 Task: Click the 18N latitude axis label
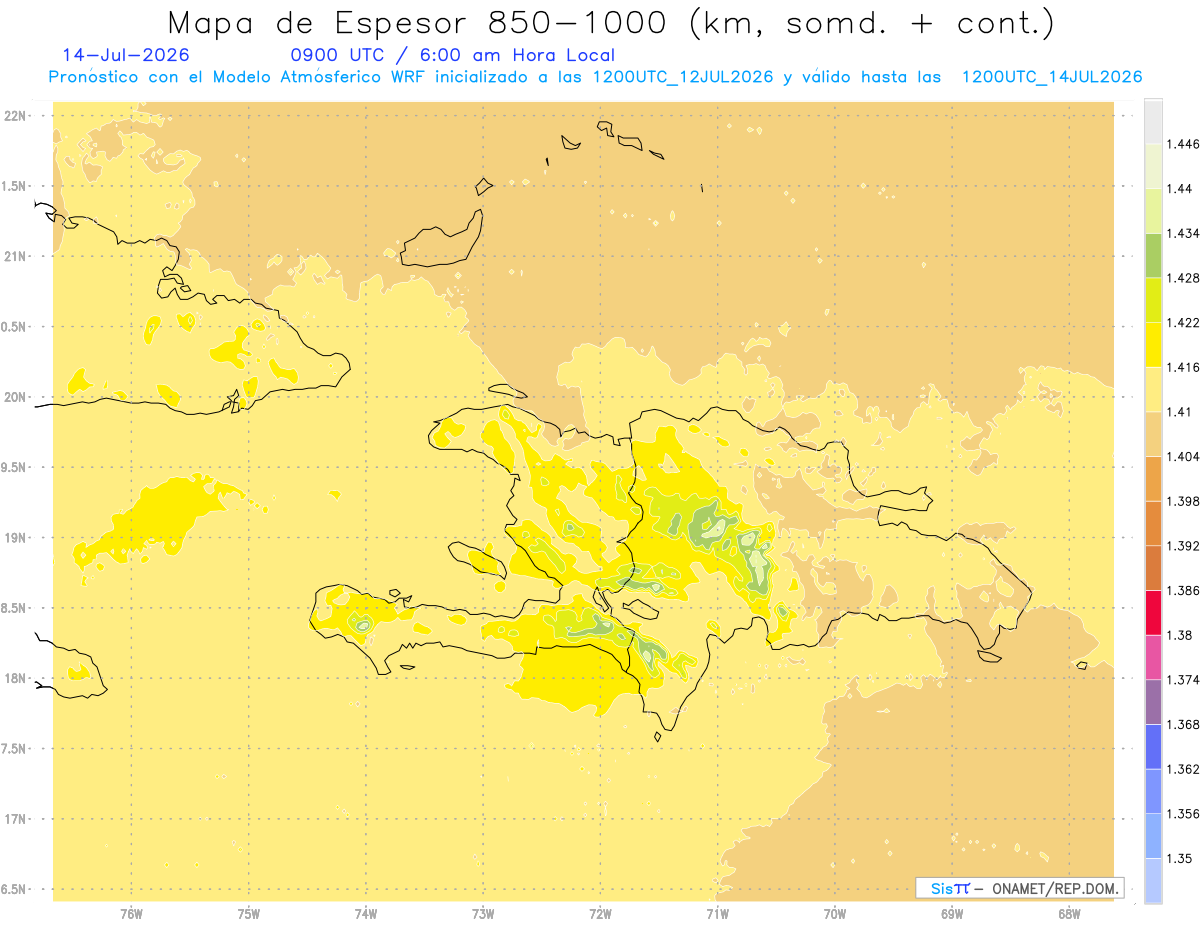[x=15, y=678]
